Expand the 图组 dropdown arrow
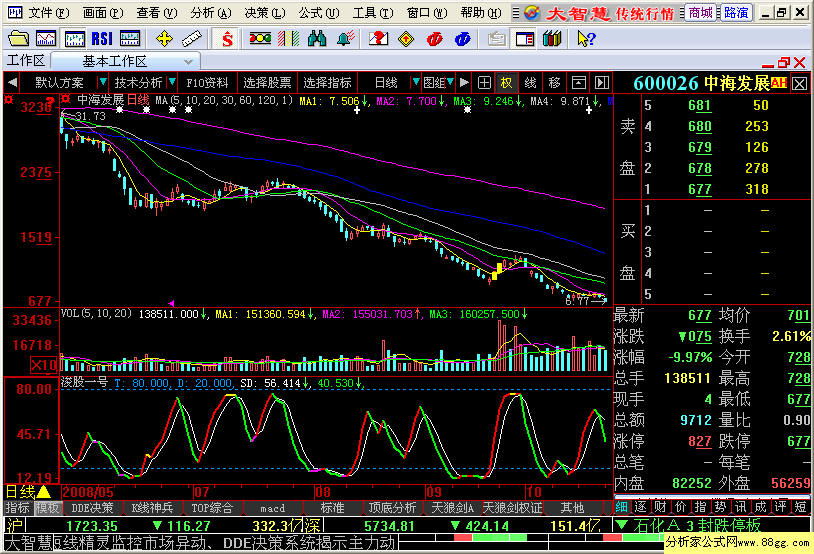The image size is (814, 554). click(x=450, y=82)
